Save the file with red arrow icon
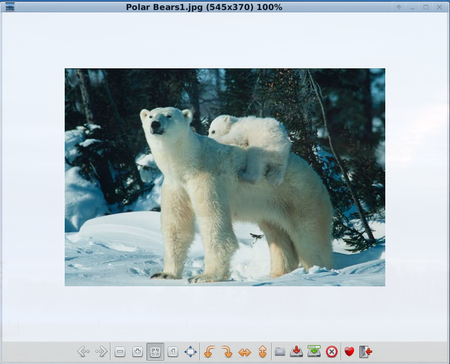The image size is (450, 364). tap(296, 351)
